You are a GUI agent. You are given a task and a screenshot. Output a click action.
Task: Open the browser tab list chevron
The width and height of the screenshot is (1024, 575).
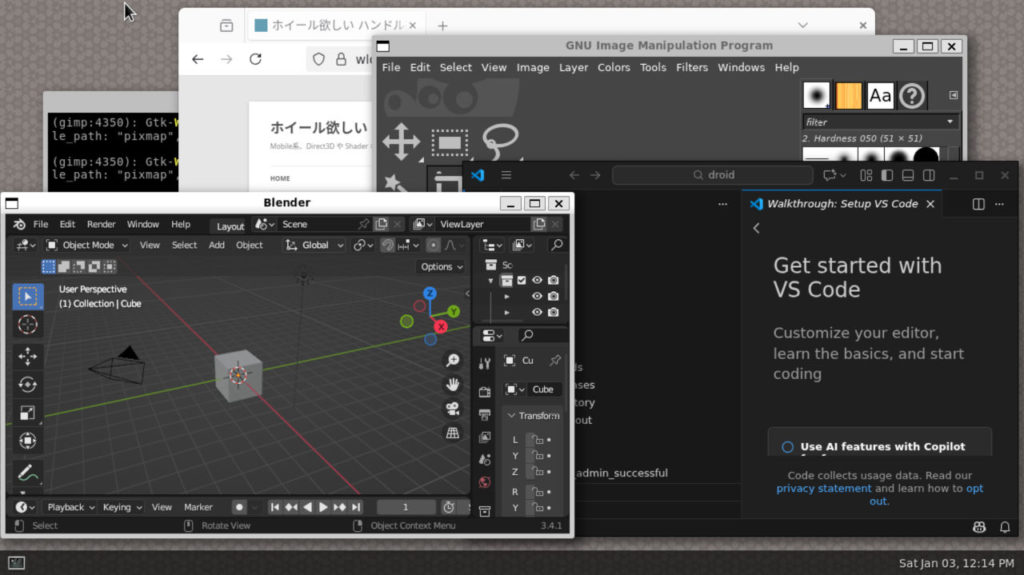(803, 25)
